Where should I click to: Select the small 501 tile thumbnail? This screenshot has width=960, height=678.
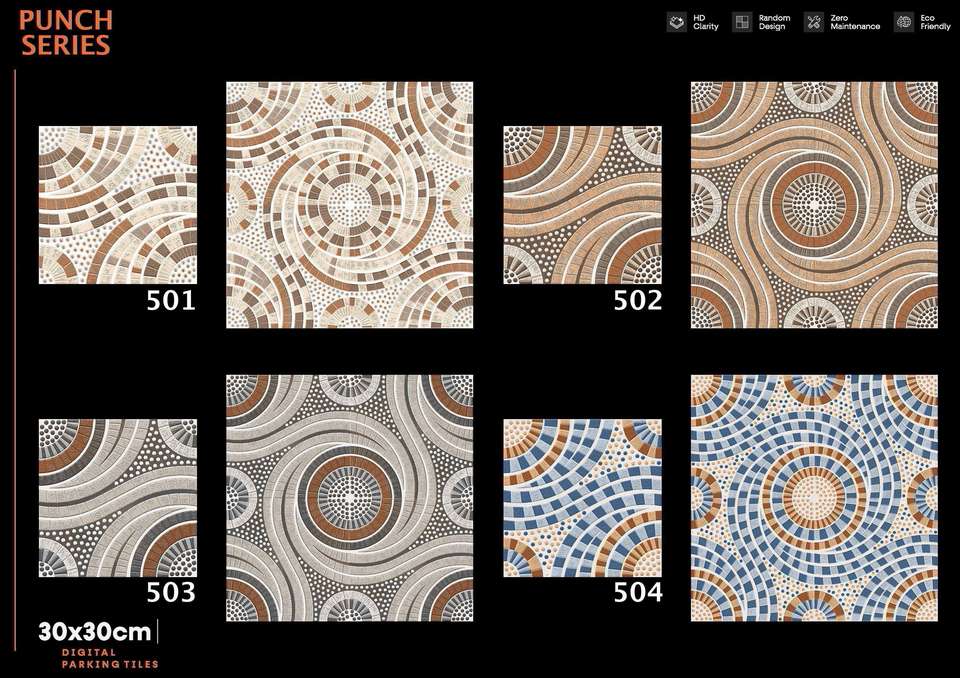tap(118, 205)
